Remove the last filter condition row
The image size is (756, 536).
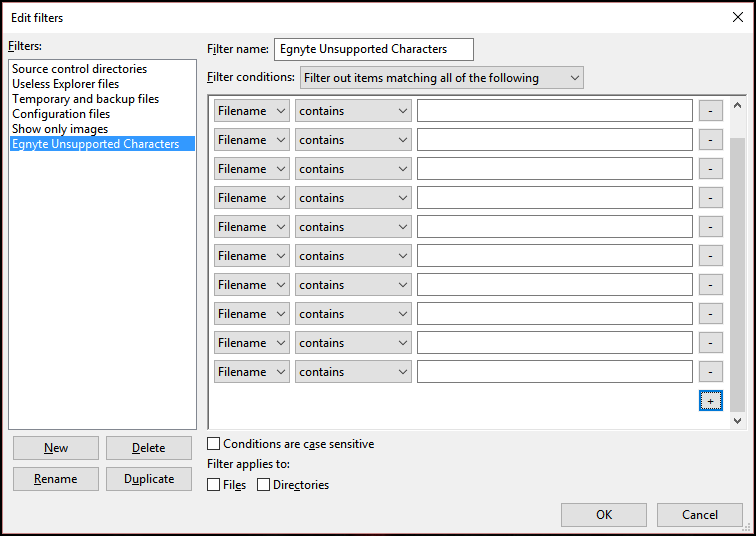(710, 372)
